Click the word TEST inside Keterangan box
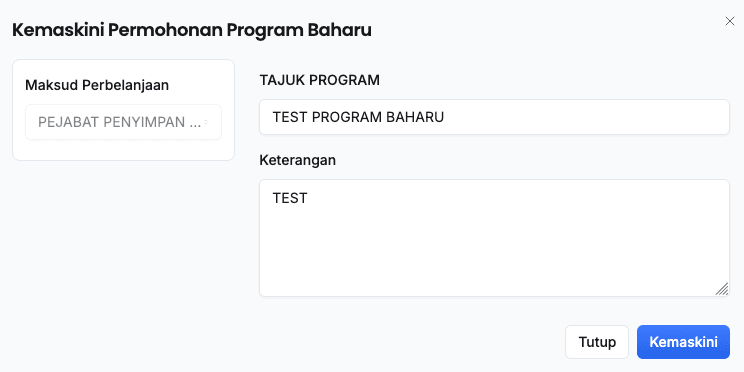 [x=290, y=198]
